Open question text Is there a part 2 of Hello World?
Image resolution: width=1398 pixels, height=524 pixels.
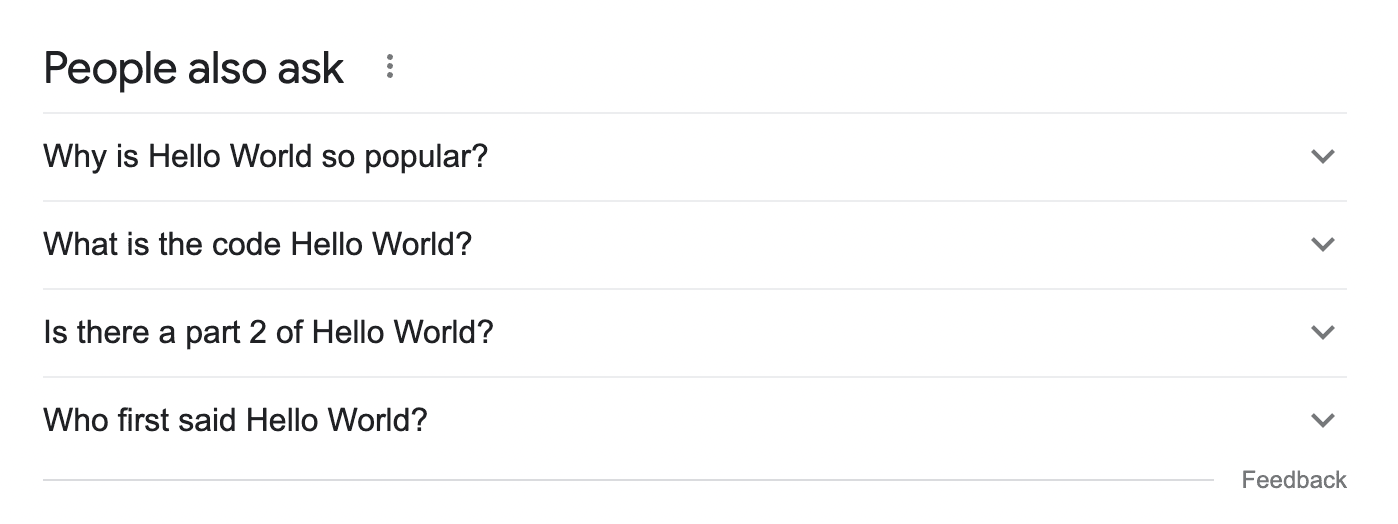(269, 332)
